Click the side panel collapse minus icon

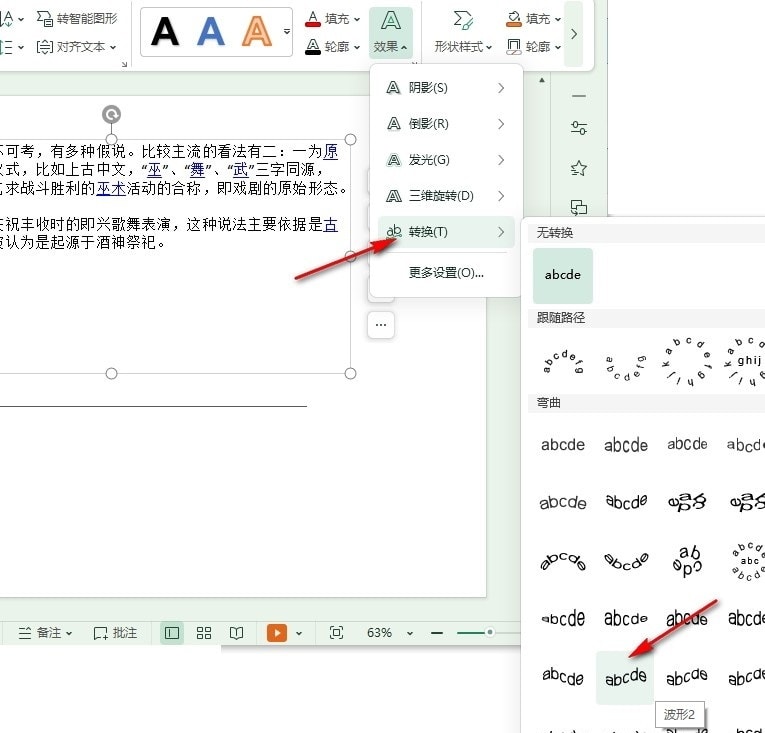(579, 96)
